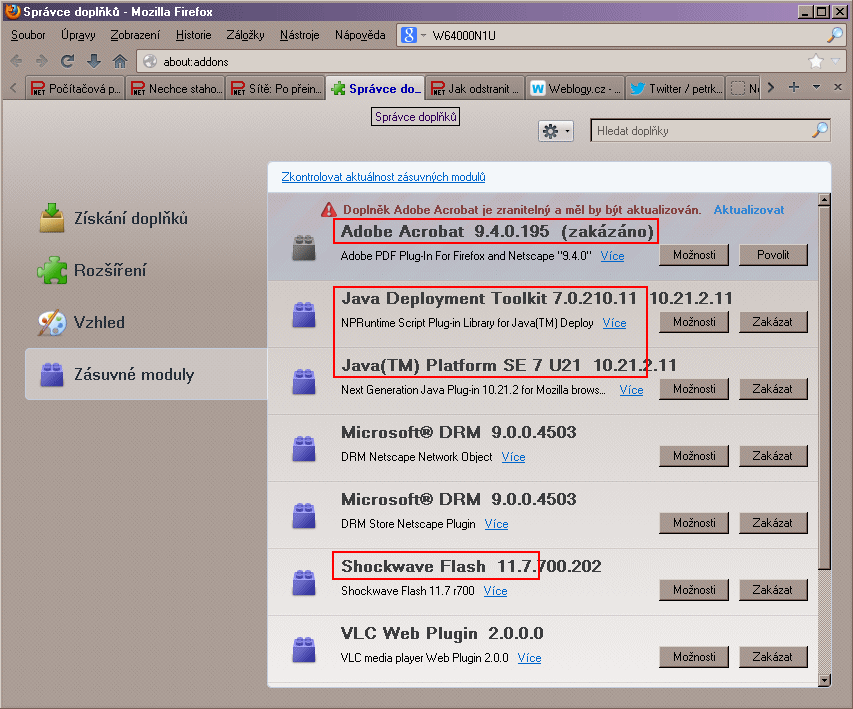Open the Historie menu
The image size is (853, 709).
coord(193,35)
